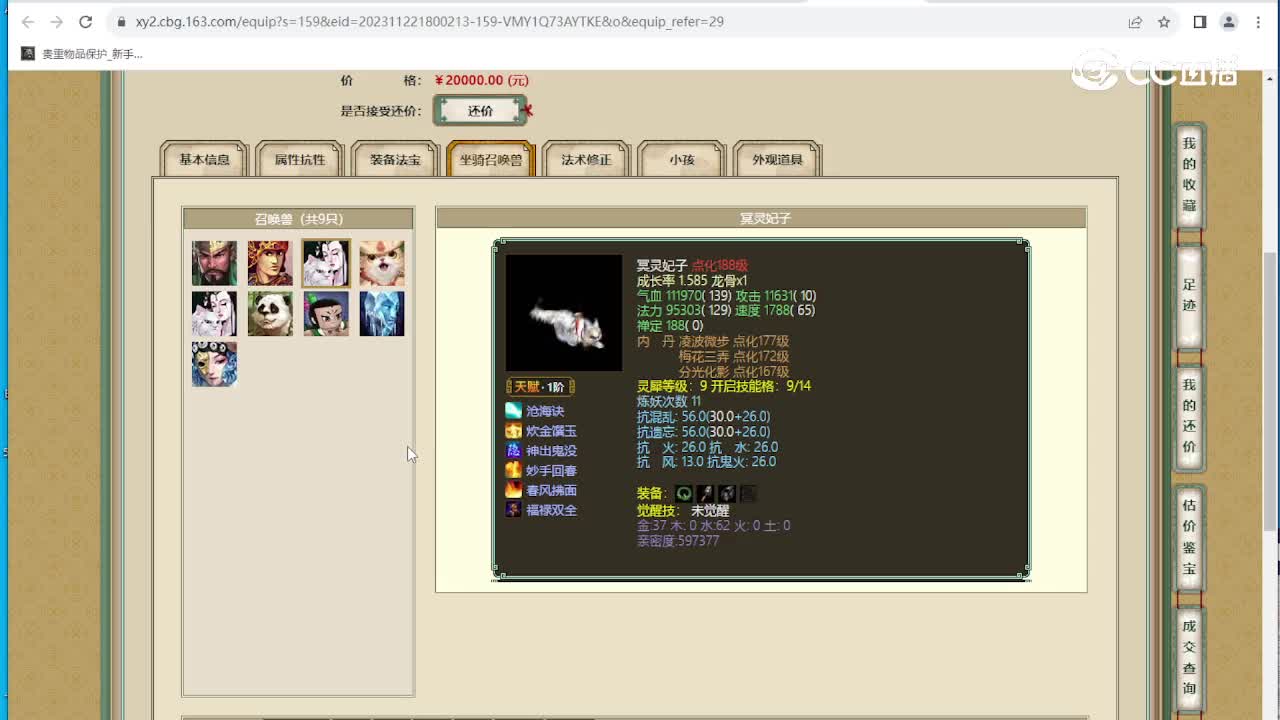Open 成交查询 in the right sidebar

(1189, 658)
